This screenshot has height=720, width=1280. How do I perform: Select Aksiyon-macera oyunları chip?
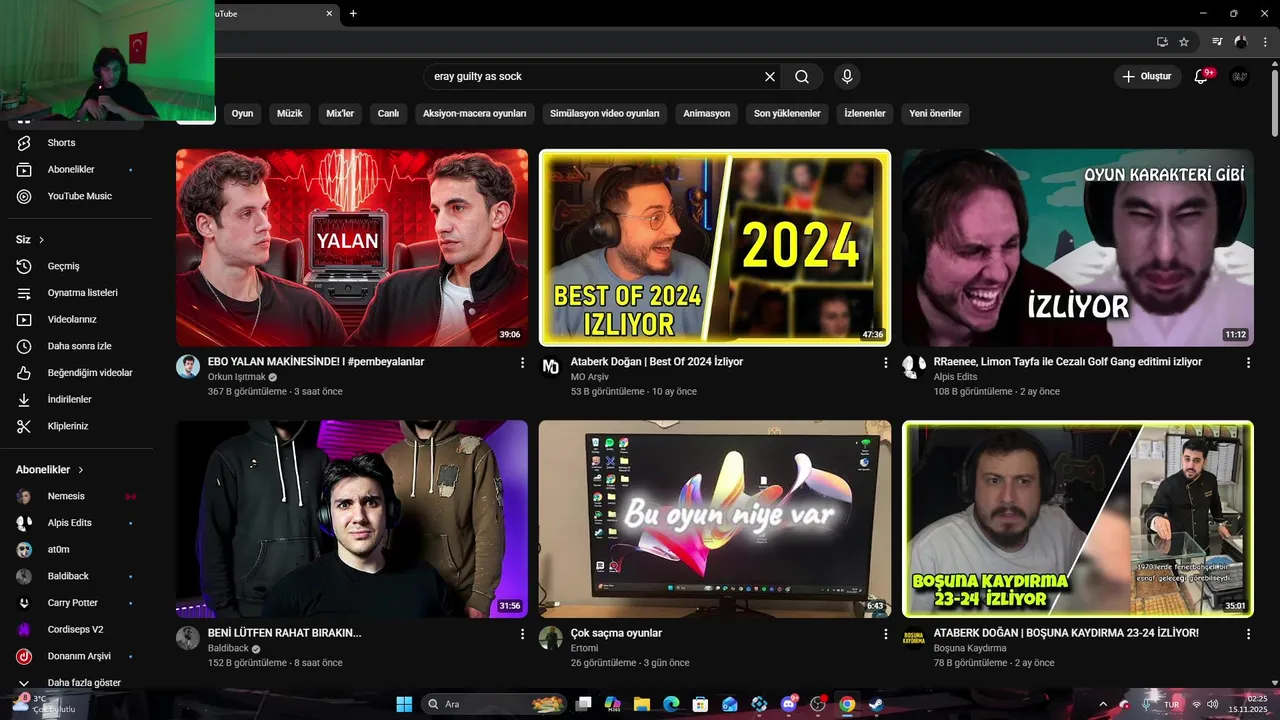pyautogui.click(x=474, y=114)
